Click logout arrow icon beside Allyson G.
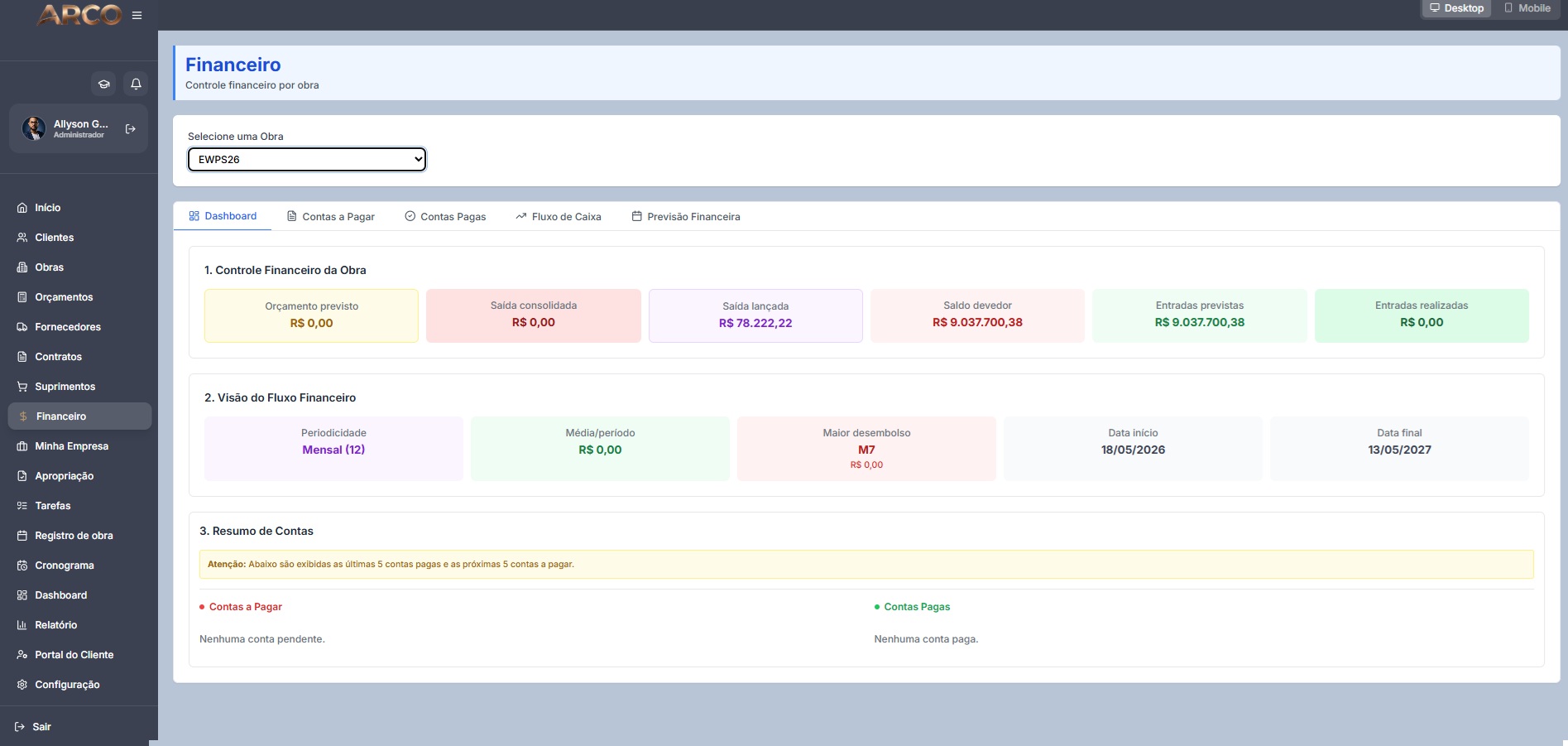The image size is (1568, 746). click(x=130, y=129)
